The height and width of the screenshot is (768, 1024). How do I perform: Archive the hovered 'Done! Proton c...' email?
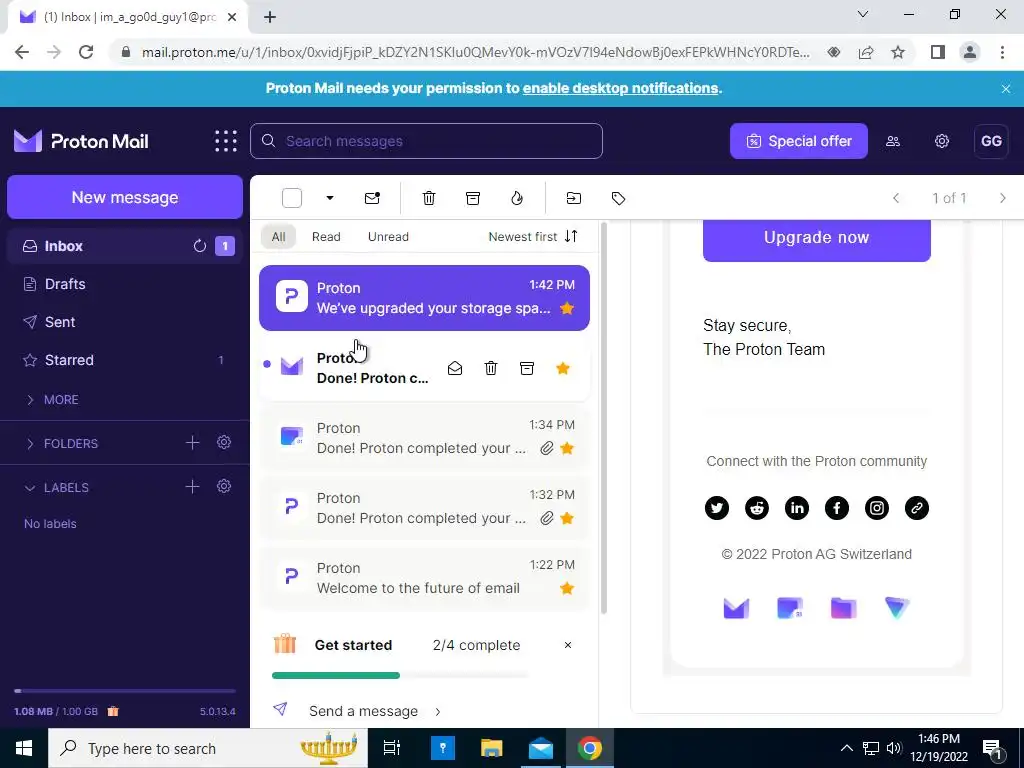point(527,368)
